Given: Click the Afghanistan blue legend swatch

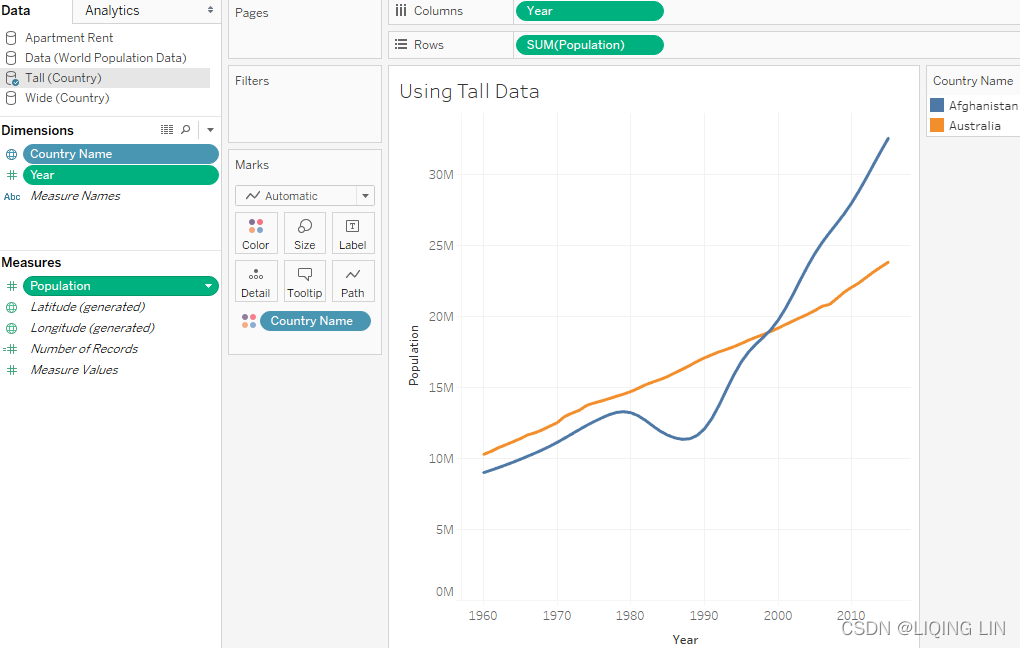Looking at the screenshot, I should click(937, 105).
